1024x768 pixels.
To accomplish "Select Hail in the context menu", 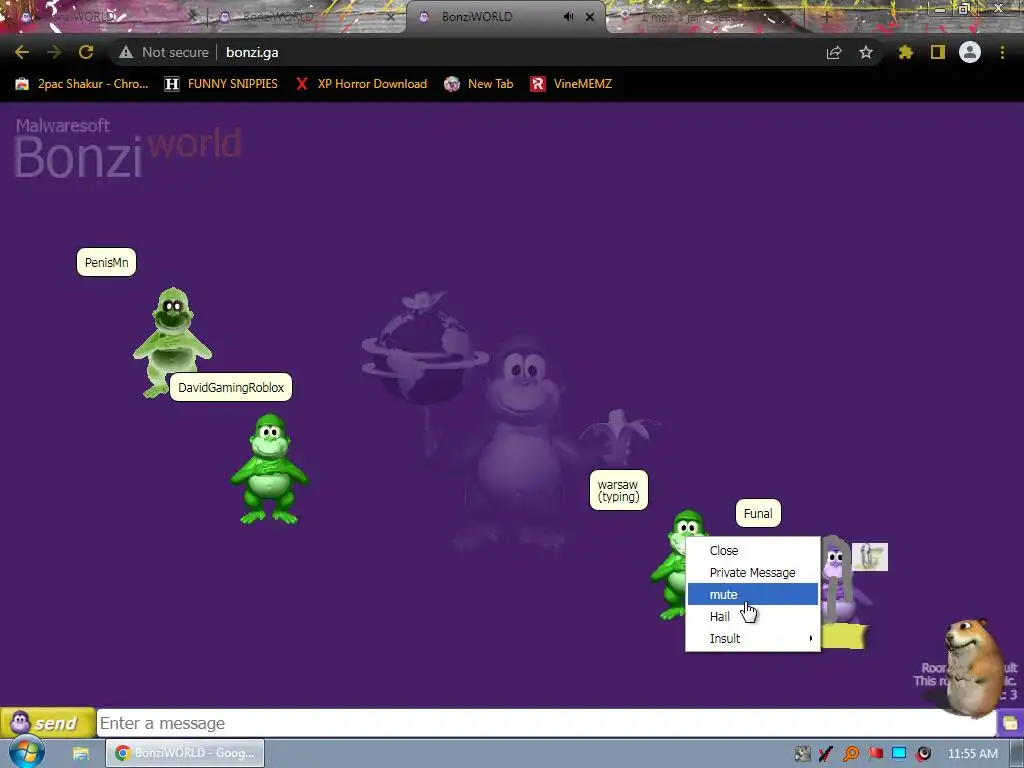I will click(x=752, y=616).
